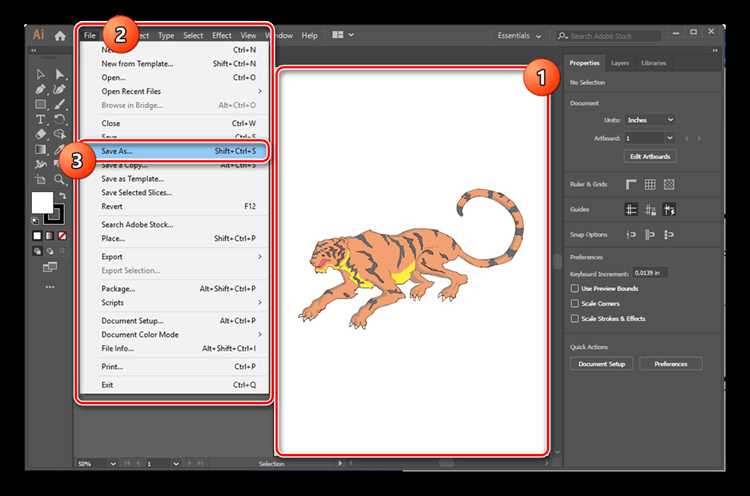Click the Keyboard Increment value field
This screenshot has height=496, width=750.
click(650, 273)
